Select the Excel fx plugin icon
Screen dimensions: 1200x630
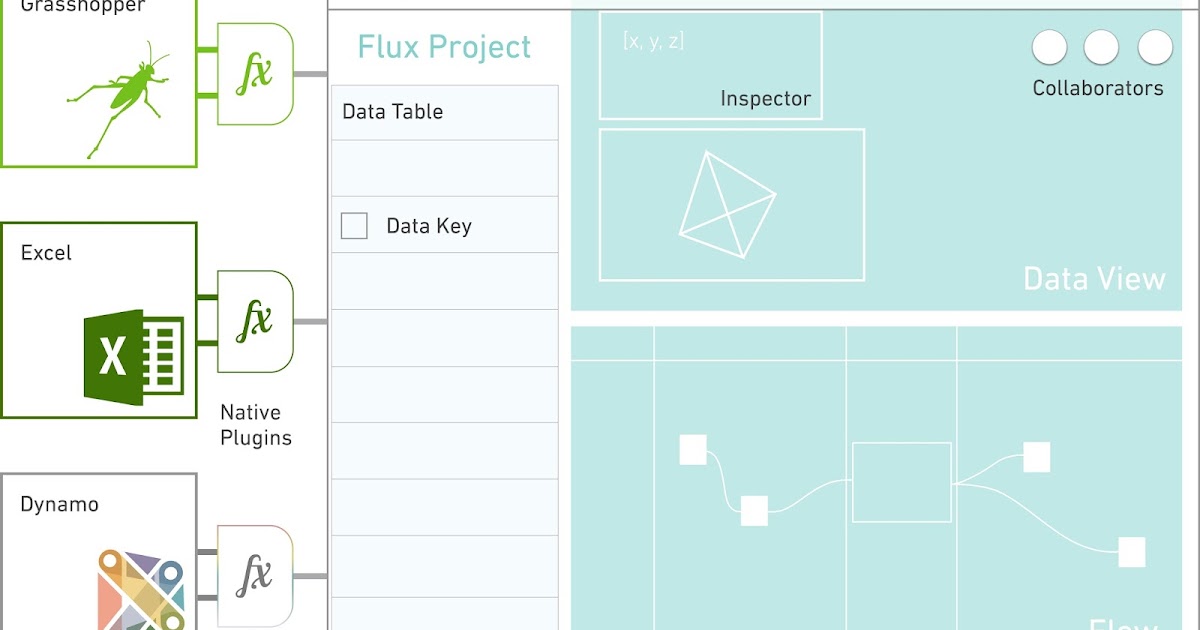tap(256, 321)
